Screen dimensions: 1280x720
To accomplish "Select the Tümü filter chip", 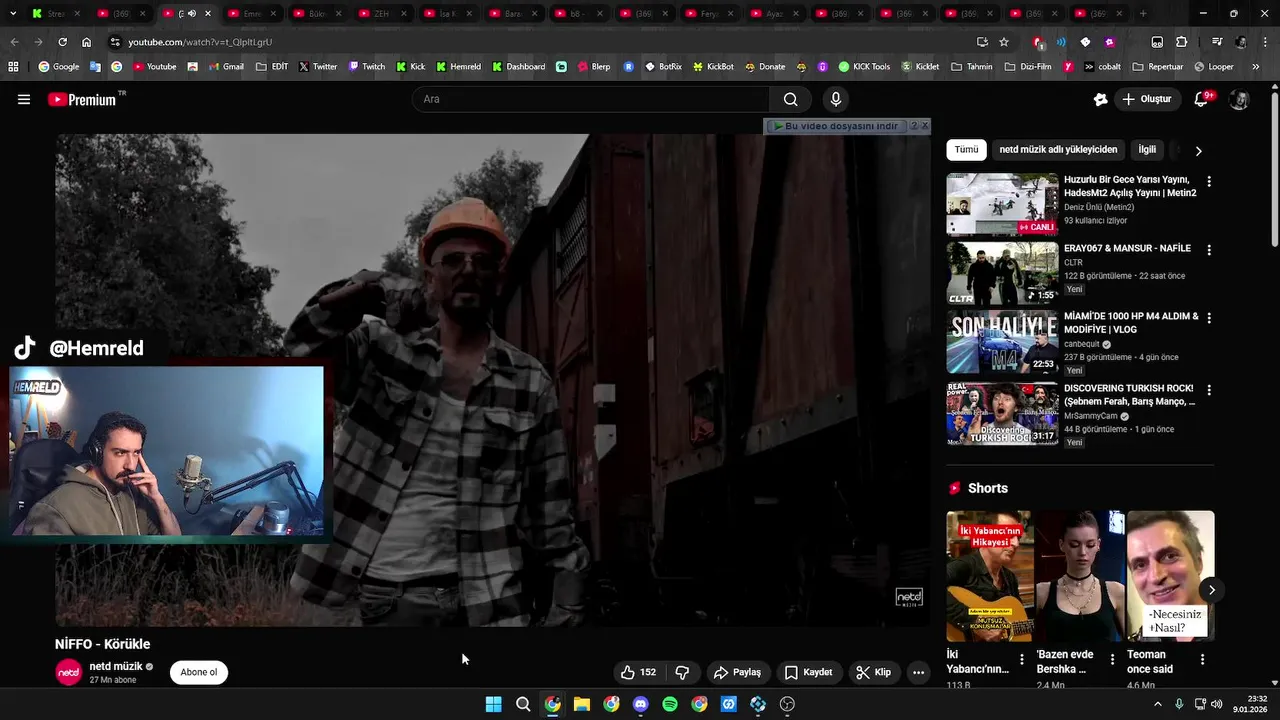I will [x=966, y=150].
